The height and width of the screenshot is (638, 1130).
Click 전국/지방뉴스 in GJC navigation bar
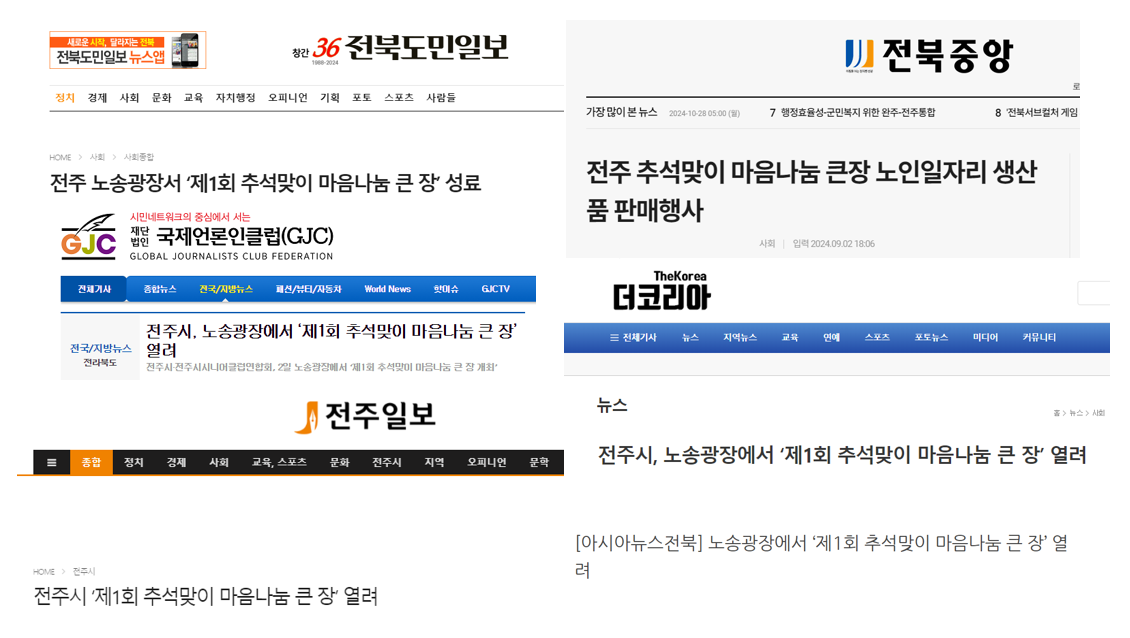tap(225, 289)
